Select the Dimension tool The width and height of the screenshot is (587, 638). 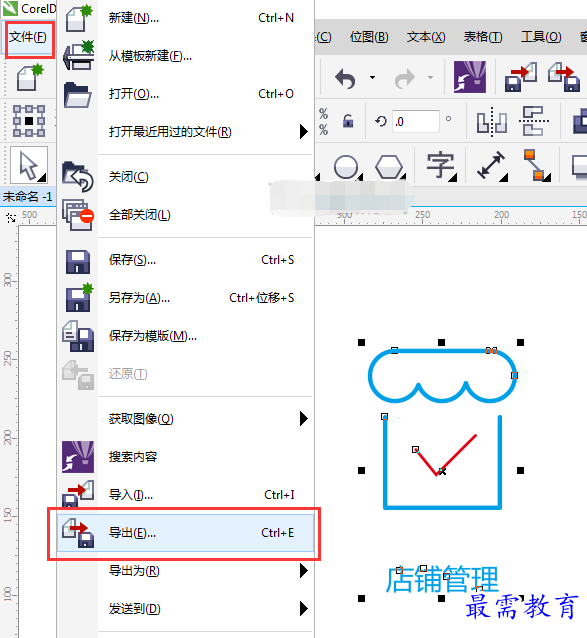point(491,165)
